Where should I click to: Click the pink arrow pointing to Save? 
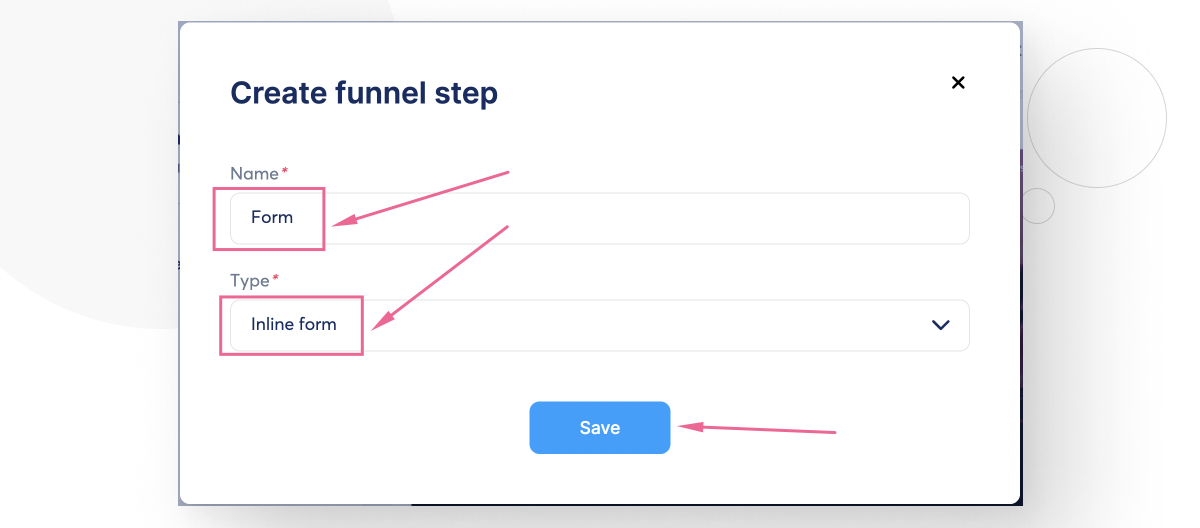[760, 429]
